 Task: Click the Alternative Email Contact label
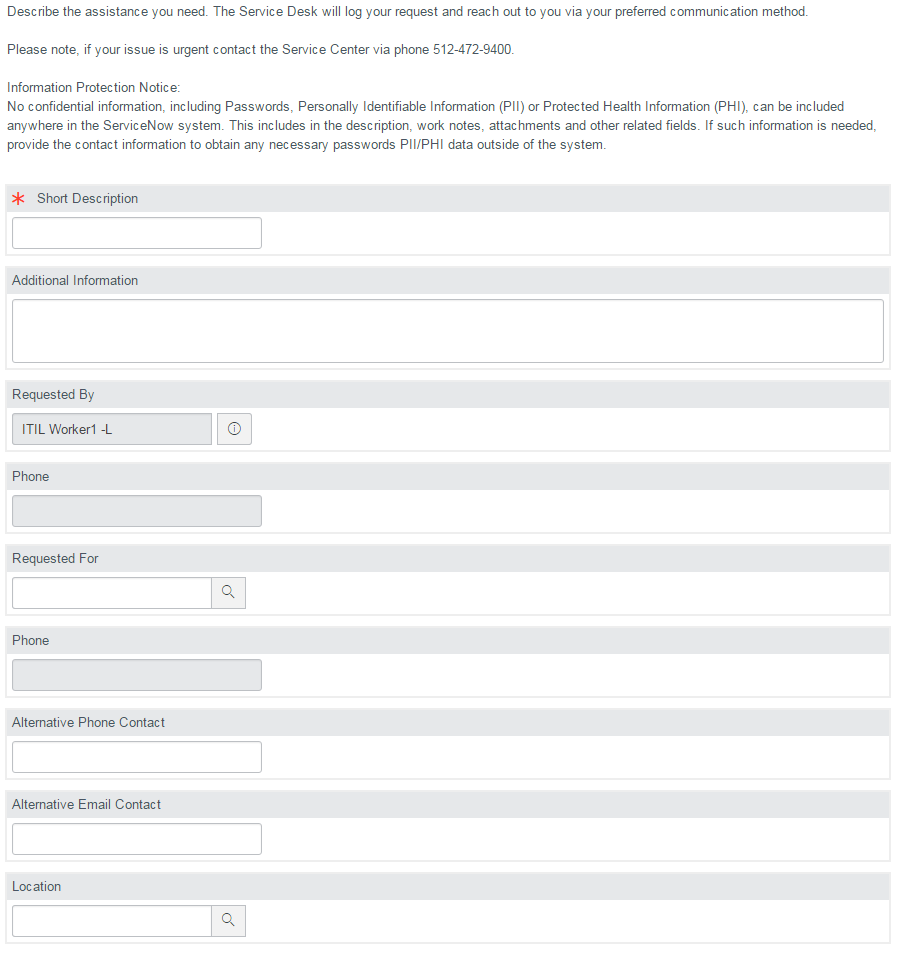point(86,805)
